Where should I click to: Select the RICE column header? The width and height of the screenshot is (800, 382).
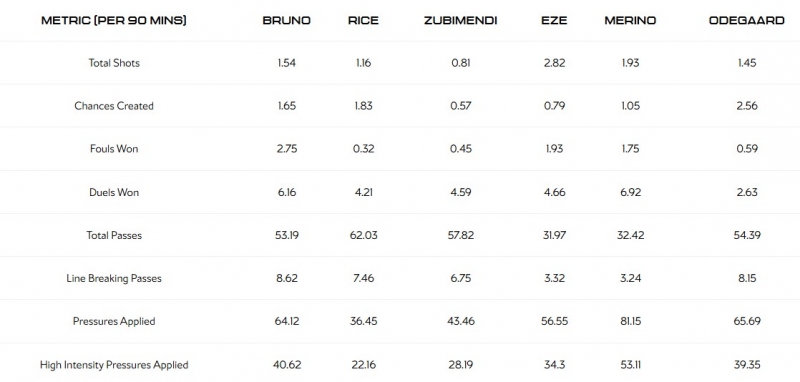click(363, 20)
